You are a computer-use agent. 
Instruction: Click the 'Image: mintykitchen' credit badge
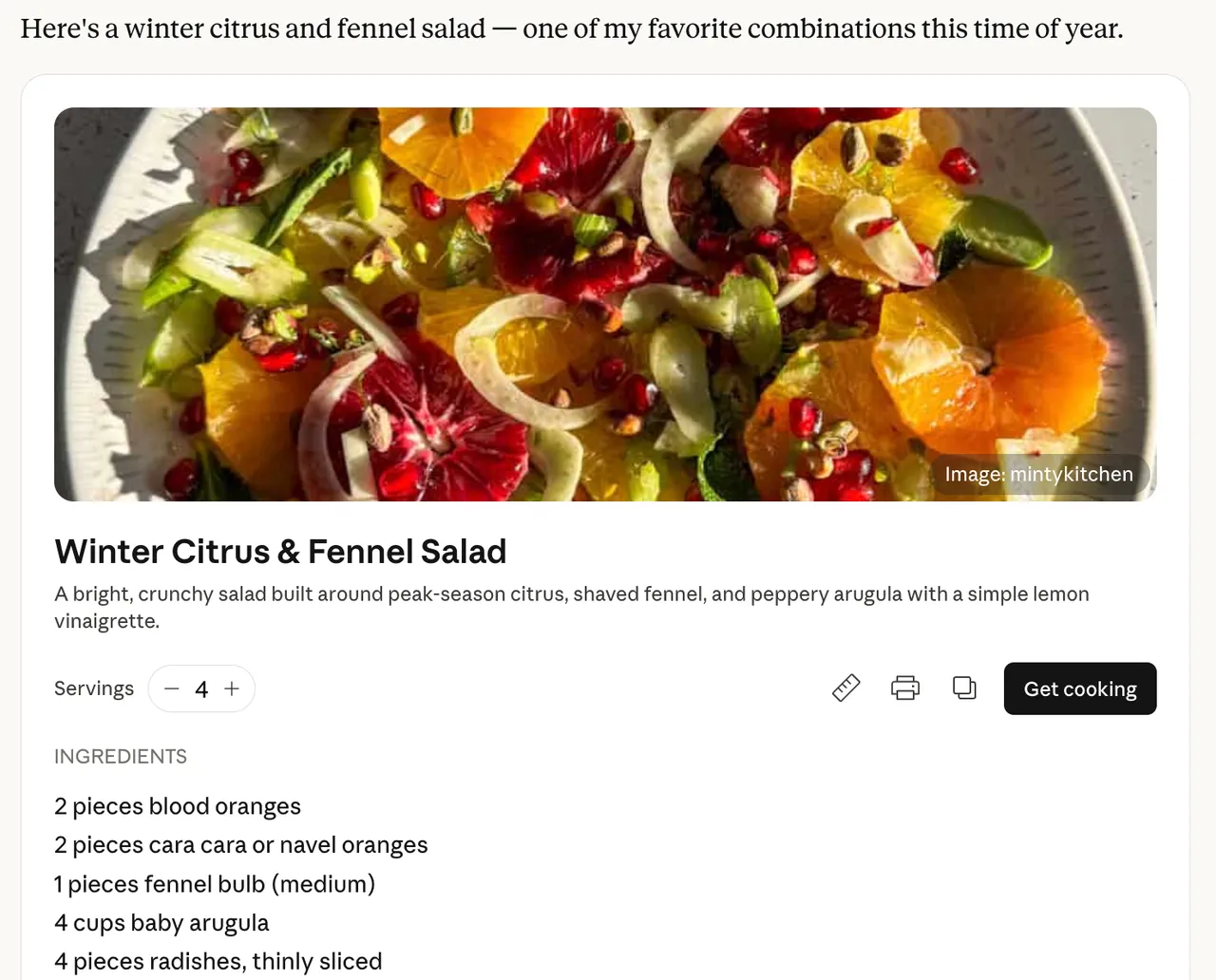pyautogui.click(x=1038, y=475)
